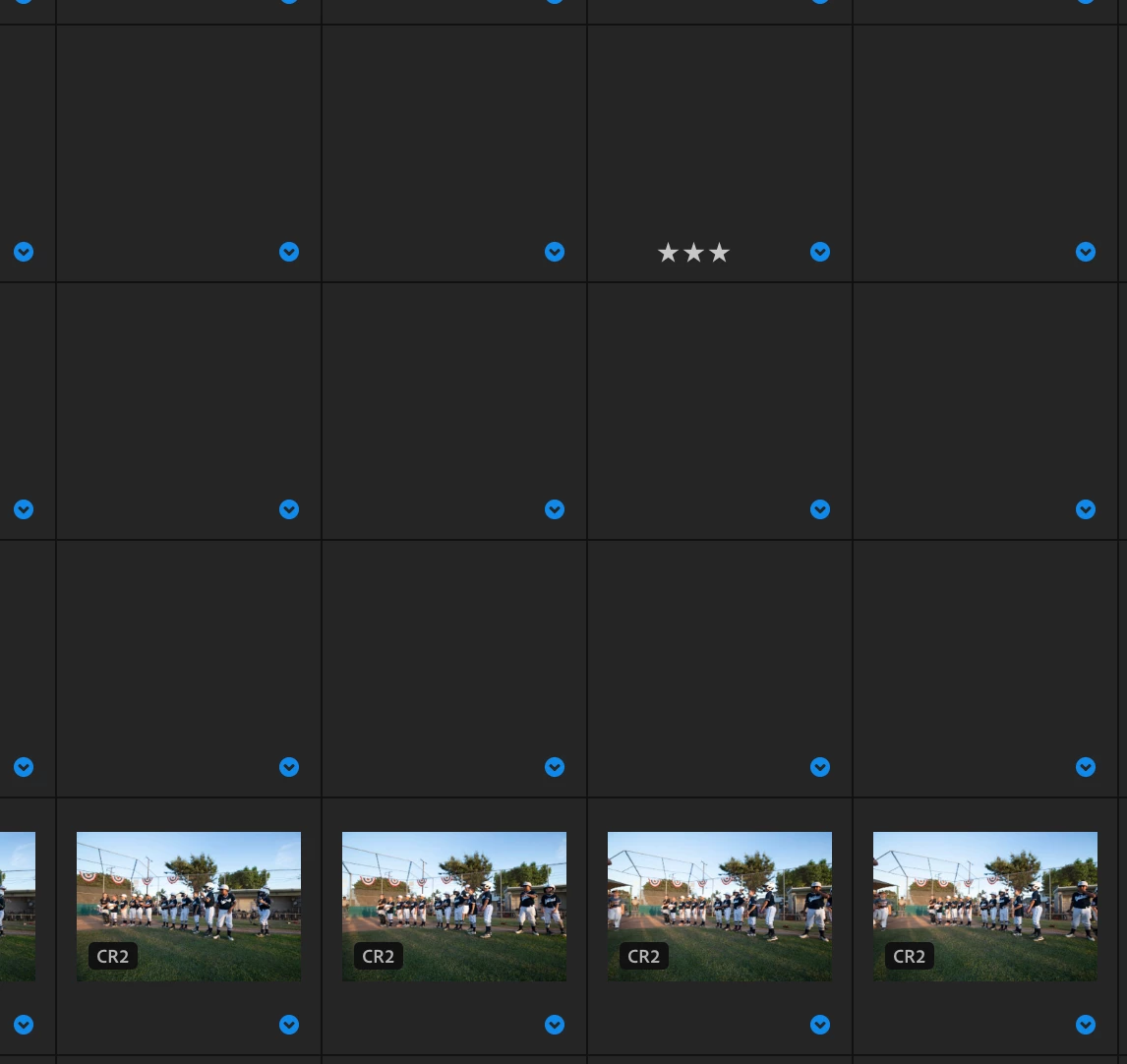This screenshot has height=1064, width=1127.
Task: Open chevron in empty cell directly above third full thumbnail
Action: (820, 767)
